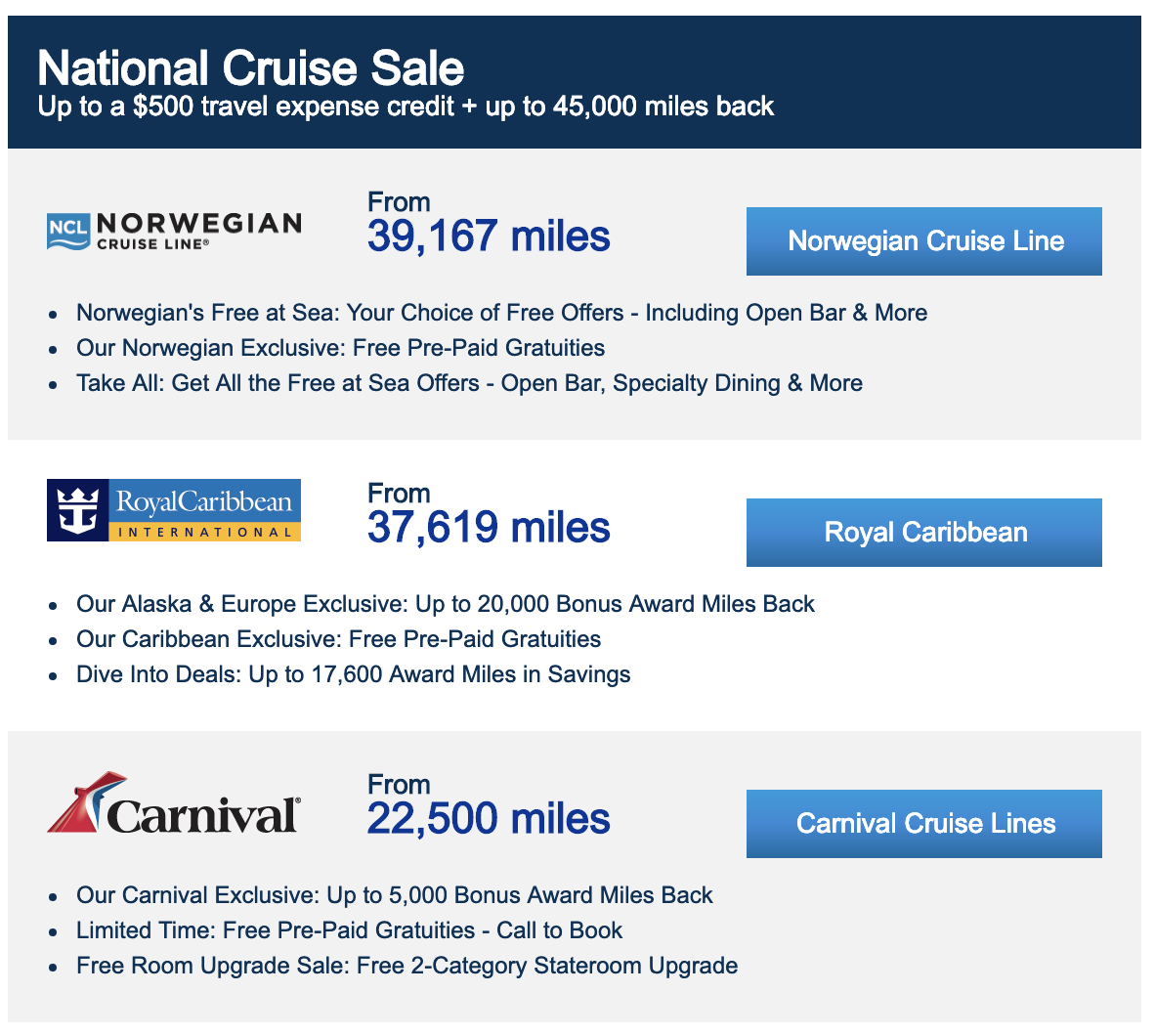
Task: Open Limited Time Call to Book offer
Action: pyautogui.click(x=349, y=929)
